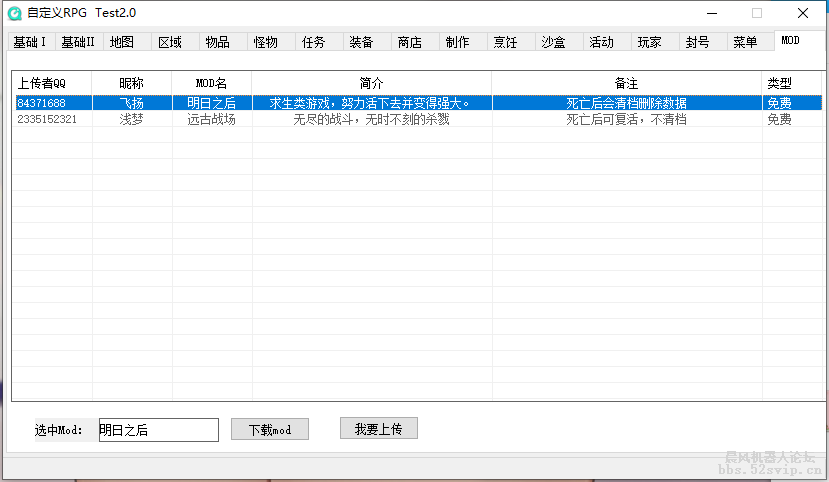The image size is (829, 482).
Task: Click the 简介 column header
Action: tap(371, 83)
